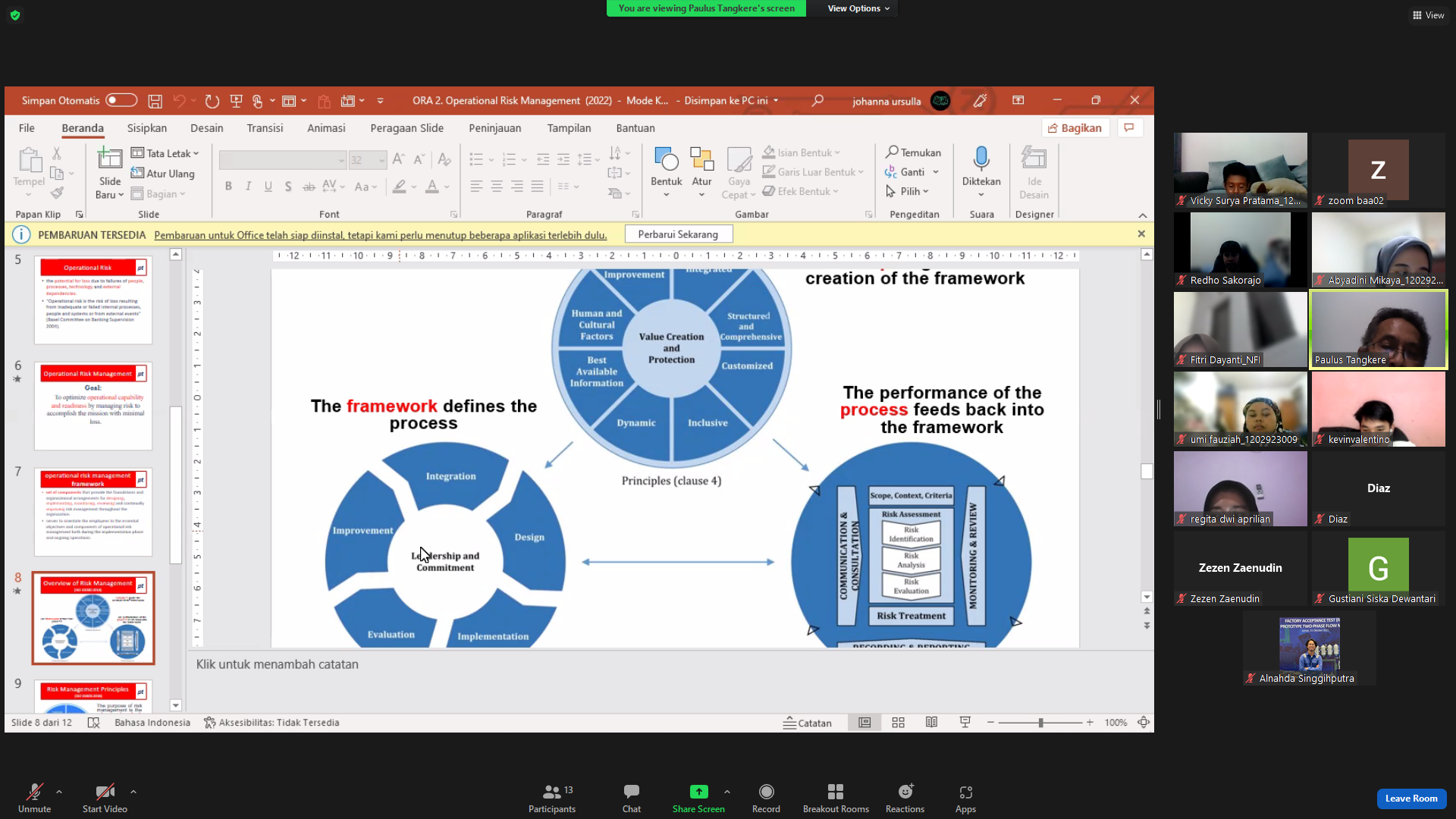Select slide 6 thumbnail Operational Risk Management
This screenshot has width=1456, height=819.
pyautogui.click(x=93, y=406)
